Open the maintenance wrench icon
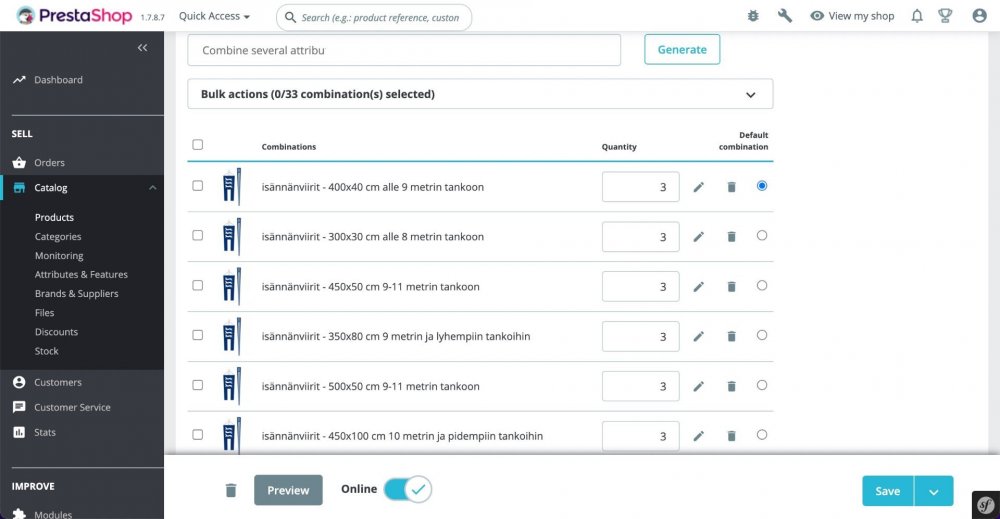1000x519 pixels. (785, 16)
